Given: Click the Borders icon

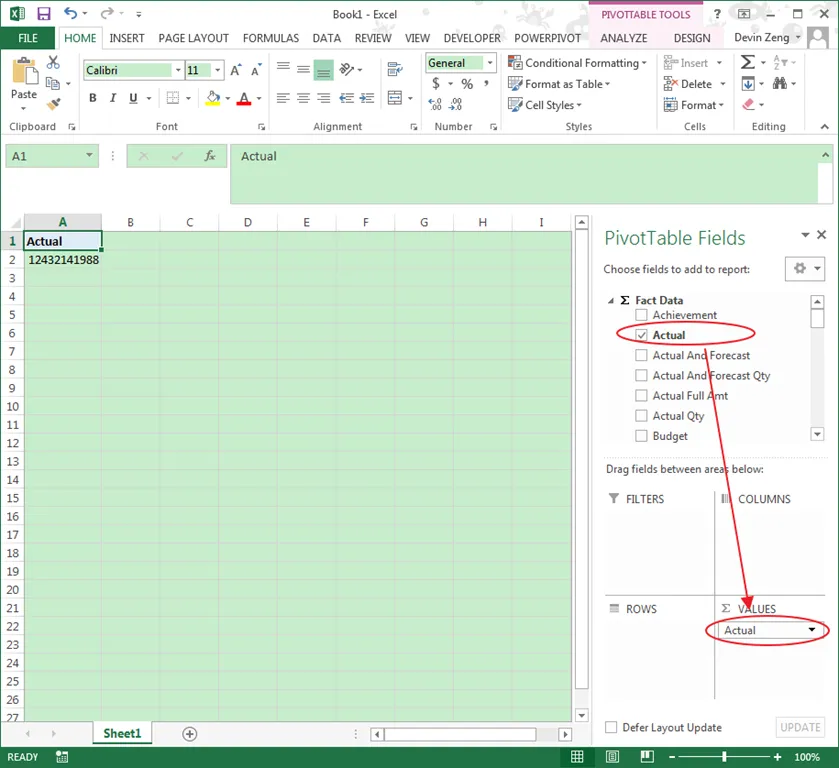Looking at the screenshot, I should (x=173, y=98).
